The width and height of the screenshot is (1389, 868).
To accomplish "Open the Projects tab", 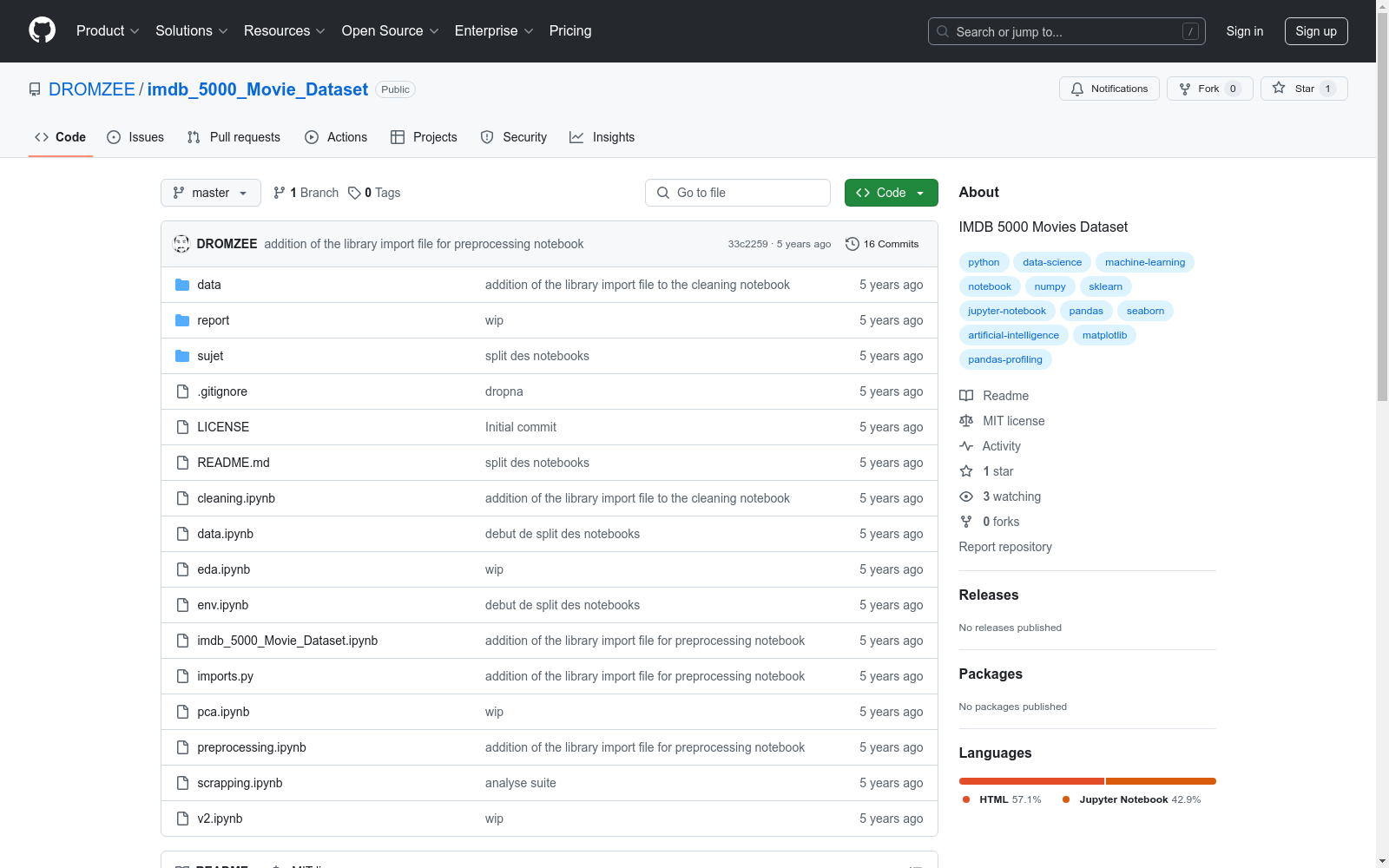I will click(424, 137).
